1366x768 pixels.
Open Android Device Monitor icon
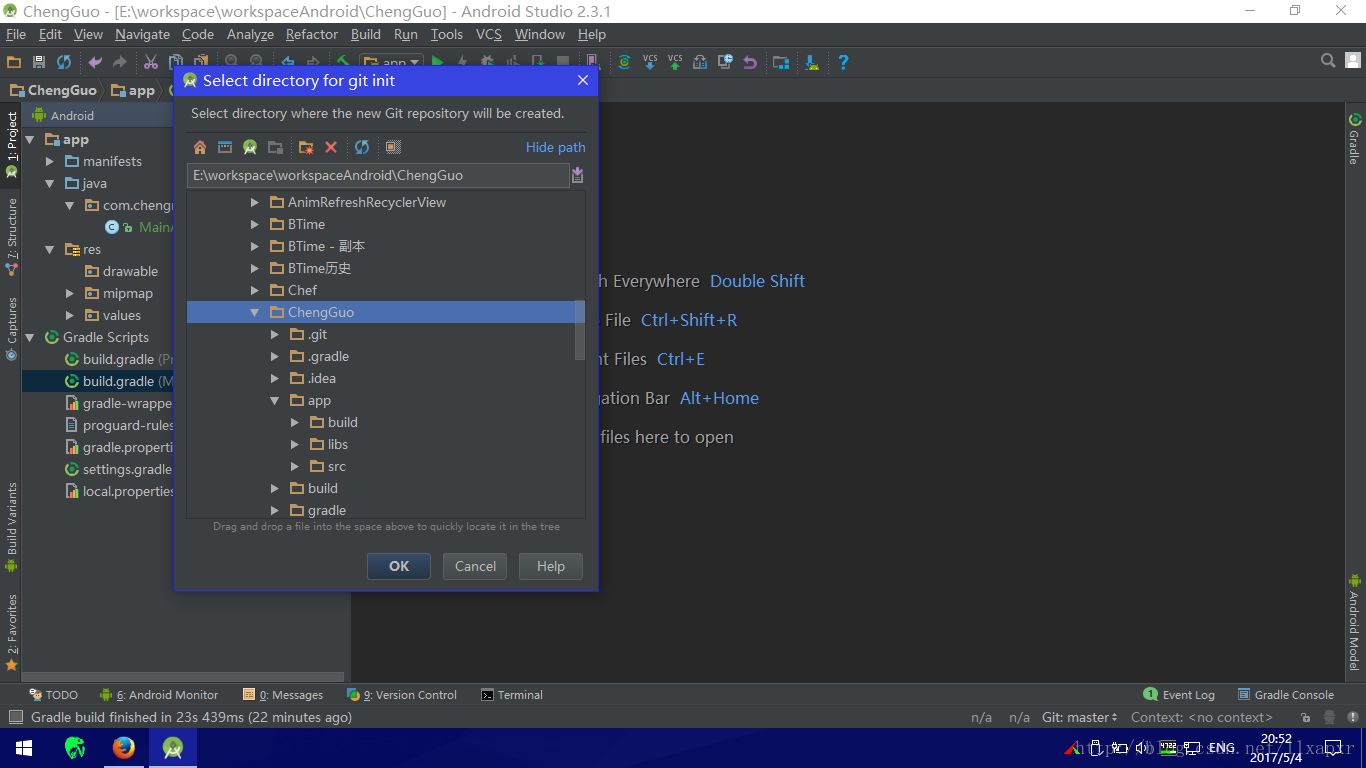(x=812, y=62)
